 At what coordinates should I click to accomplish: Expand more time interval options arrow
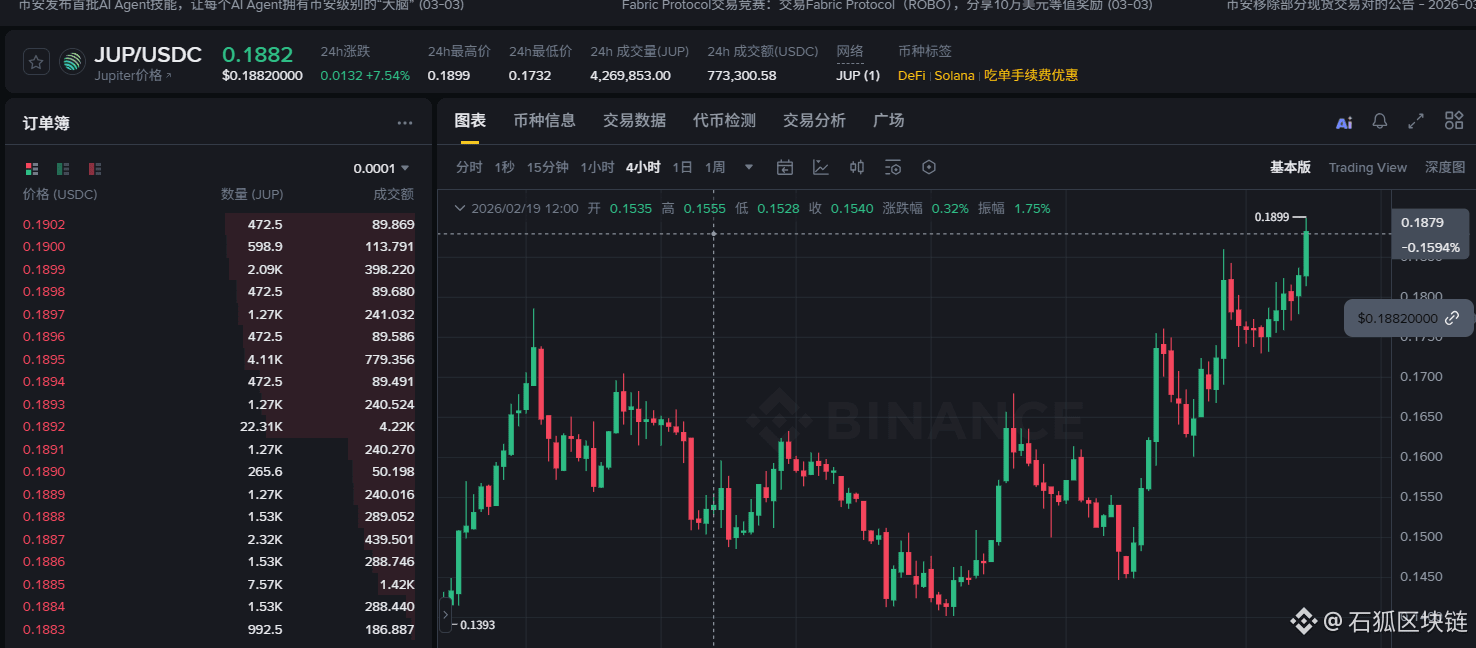point(749,167)
